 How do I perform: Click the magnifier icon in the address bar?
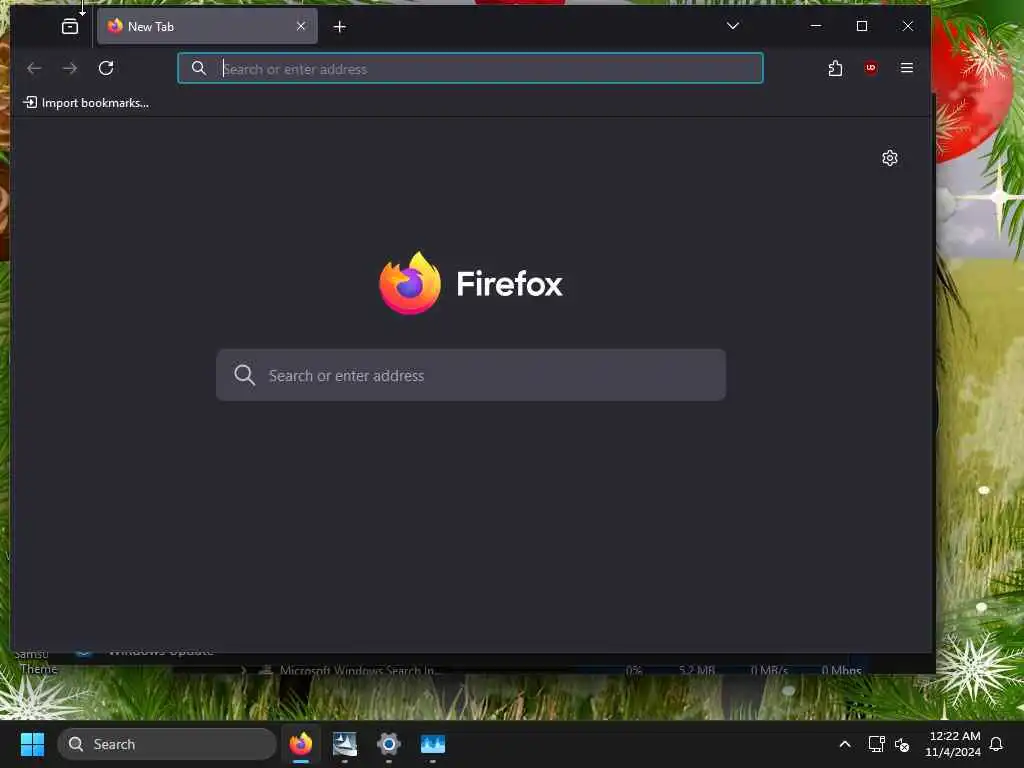pyautogui.click(x=199, y=68)
